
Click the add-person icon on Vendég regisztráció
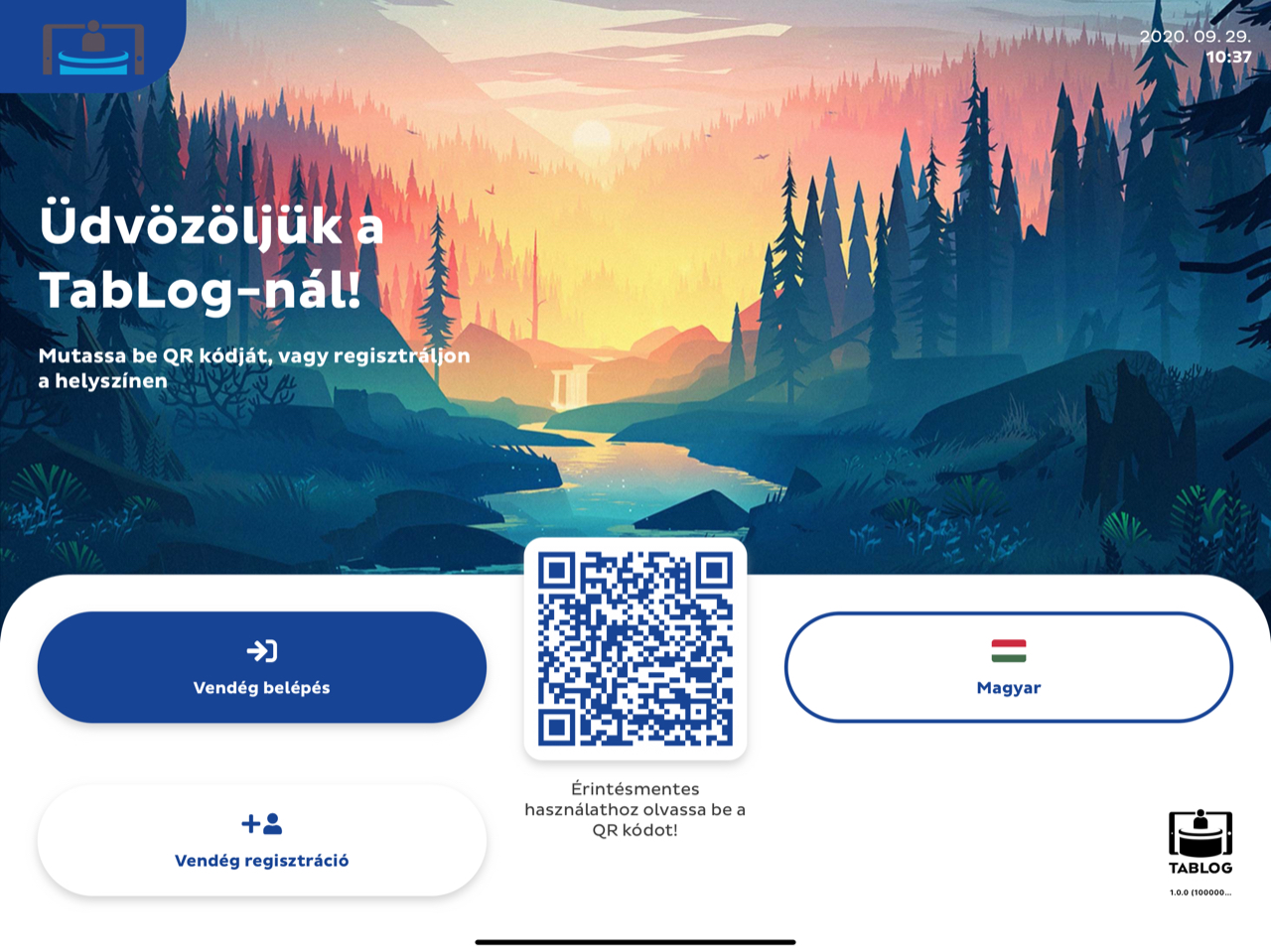[262, 823]
